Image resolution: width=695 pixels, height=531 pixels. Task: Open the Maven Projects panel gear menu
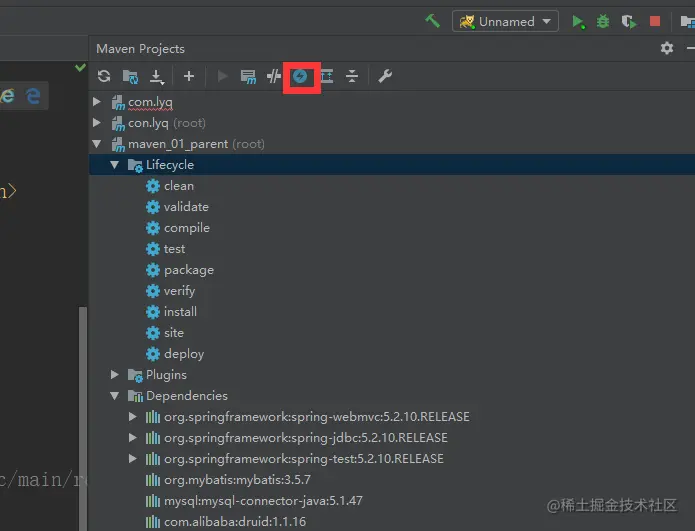(x=667, y=48)
